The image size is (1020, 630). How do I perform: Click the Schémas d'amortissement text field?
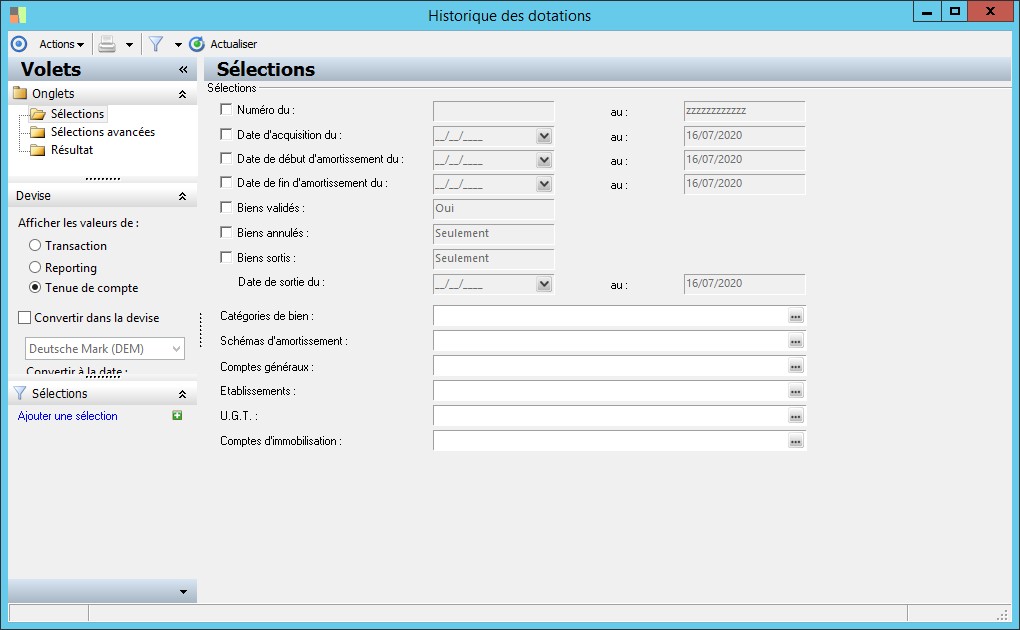[x=610, y=341]
